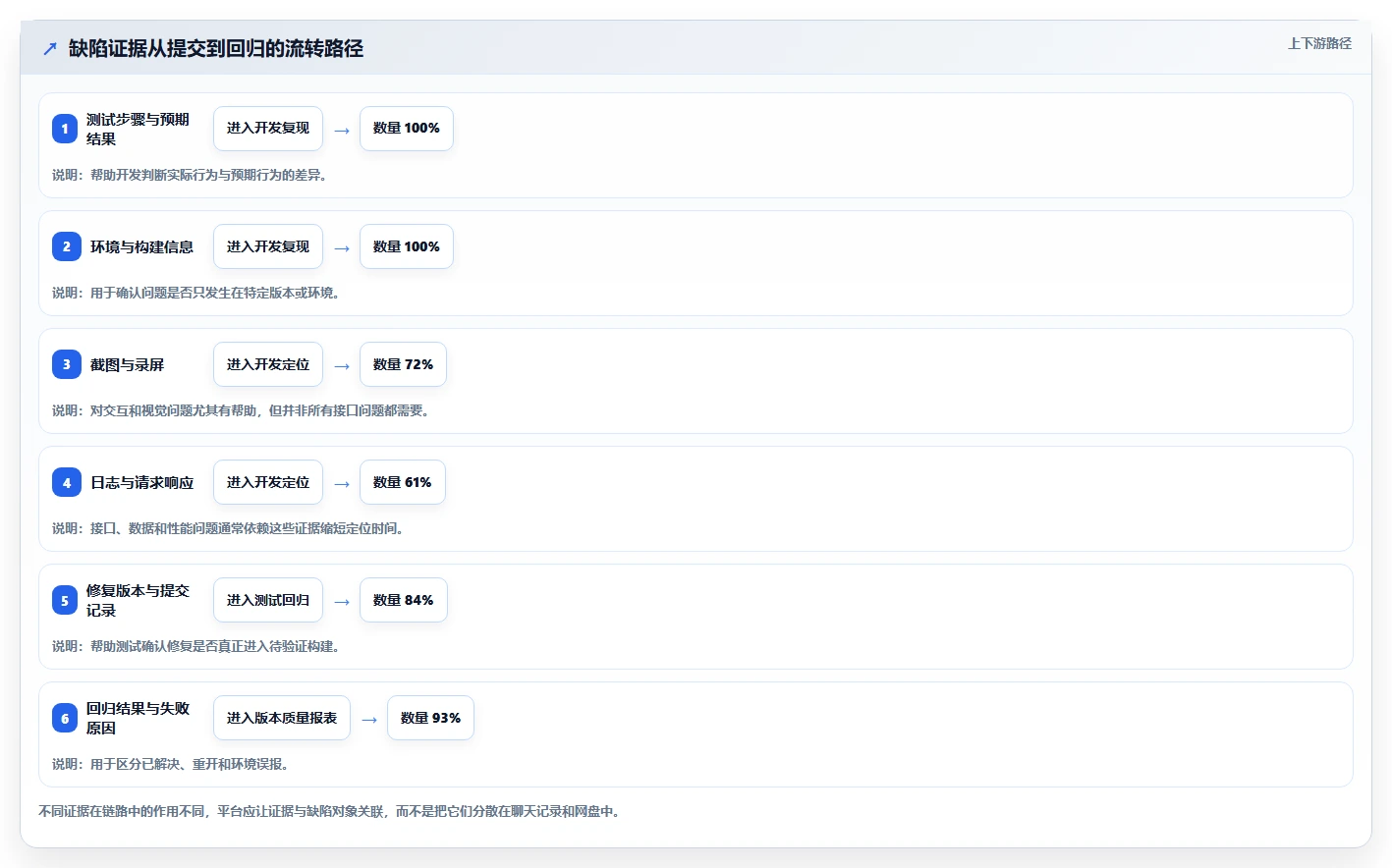The width and height of the screenshot is (1392, 868).
Task: Click the 截图与录屏 label
Action: (127, 364)
